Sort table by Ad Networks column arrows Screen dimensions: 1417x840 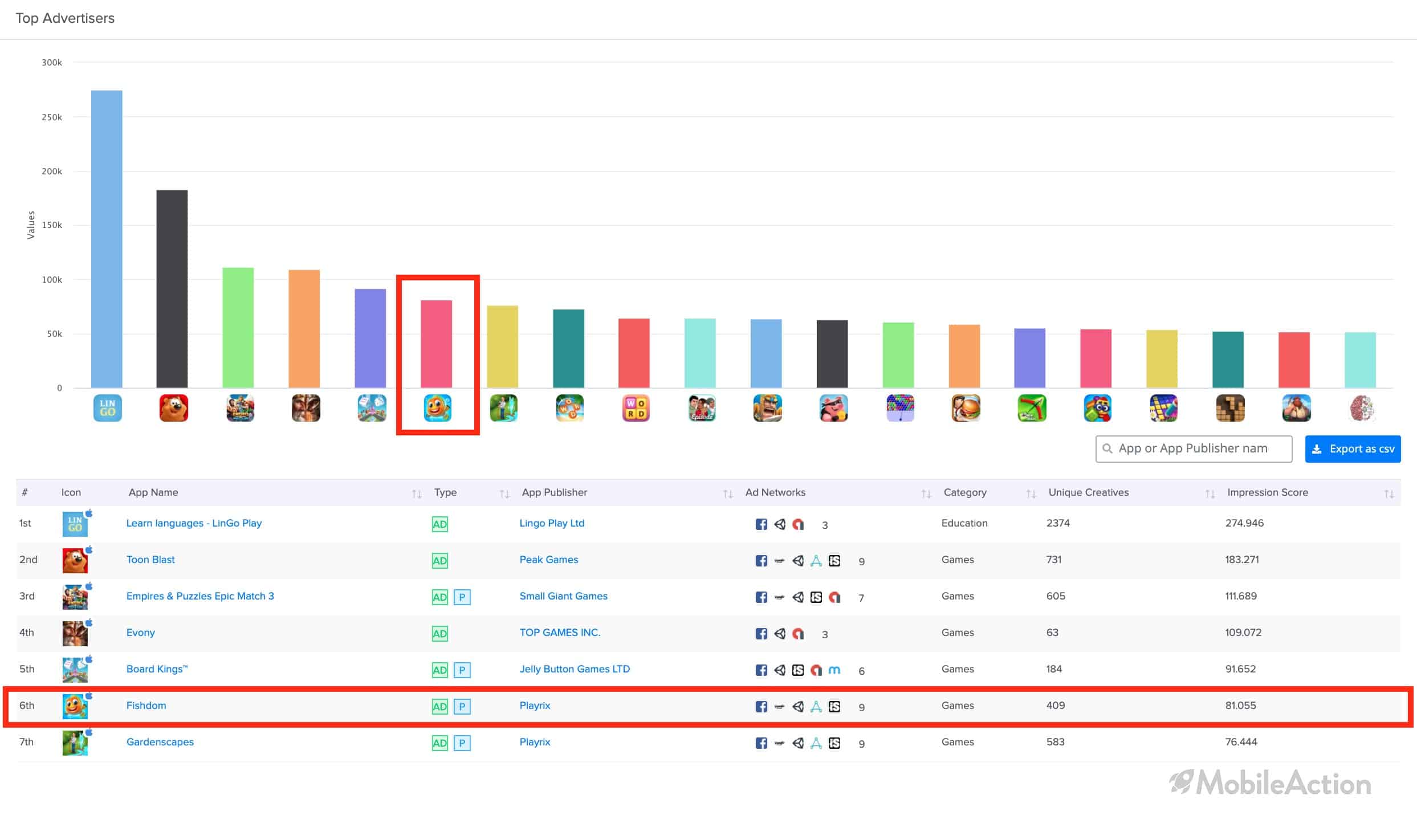pyautogui.click(x=926, y=494)
